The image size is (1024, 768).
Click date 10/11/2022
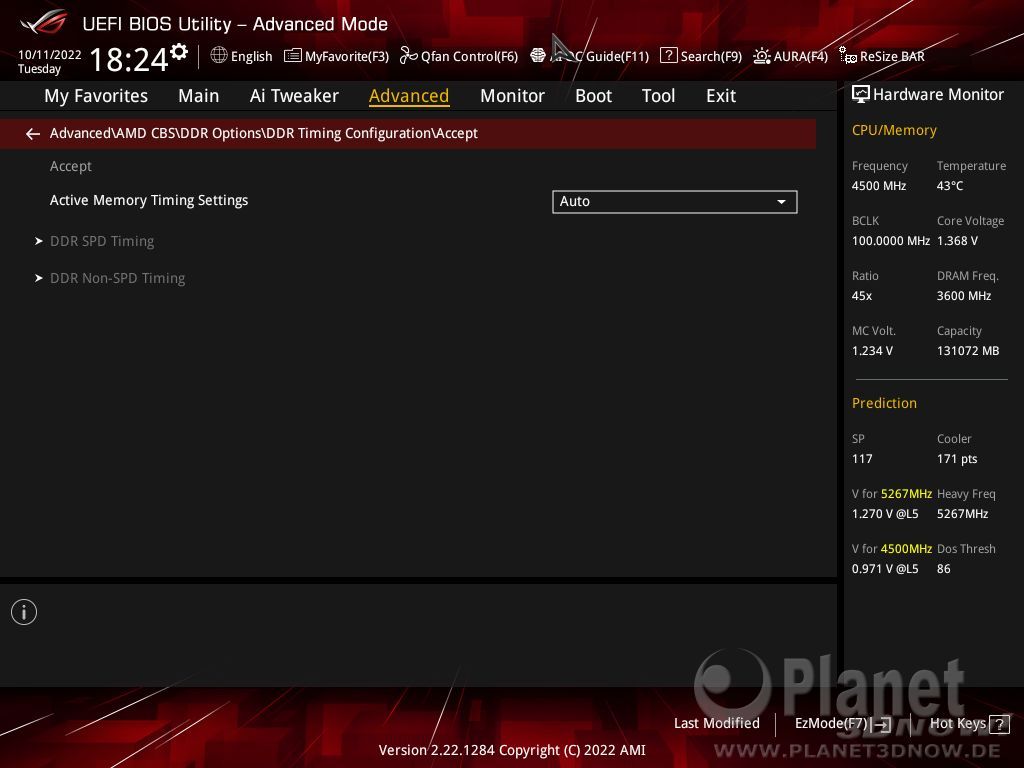pyautogui.click(x=50, y=55)
